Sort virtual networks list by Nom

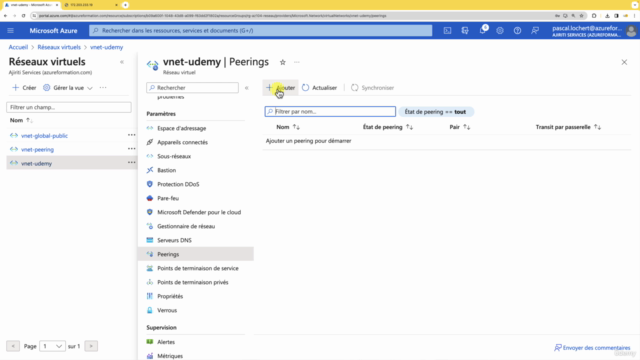pyautogui.click(x=21, y=120)
